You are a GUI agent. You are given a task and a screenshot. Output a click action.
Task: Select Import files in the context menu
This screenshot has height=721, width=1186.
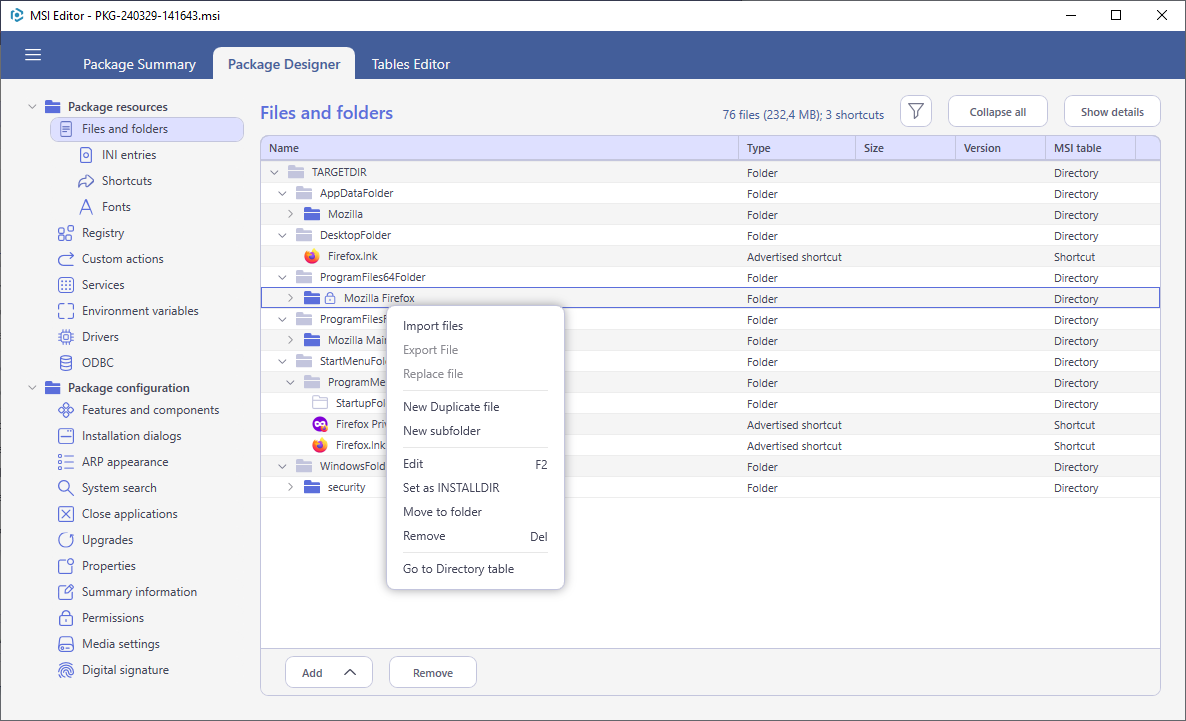(x=433, y=326)
